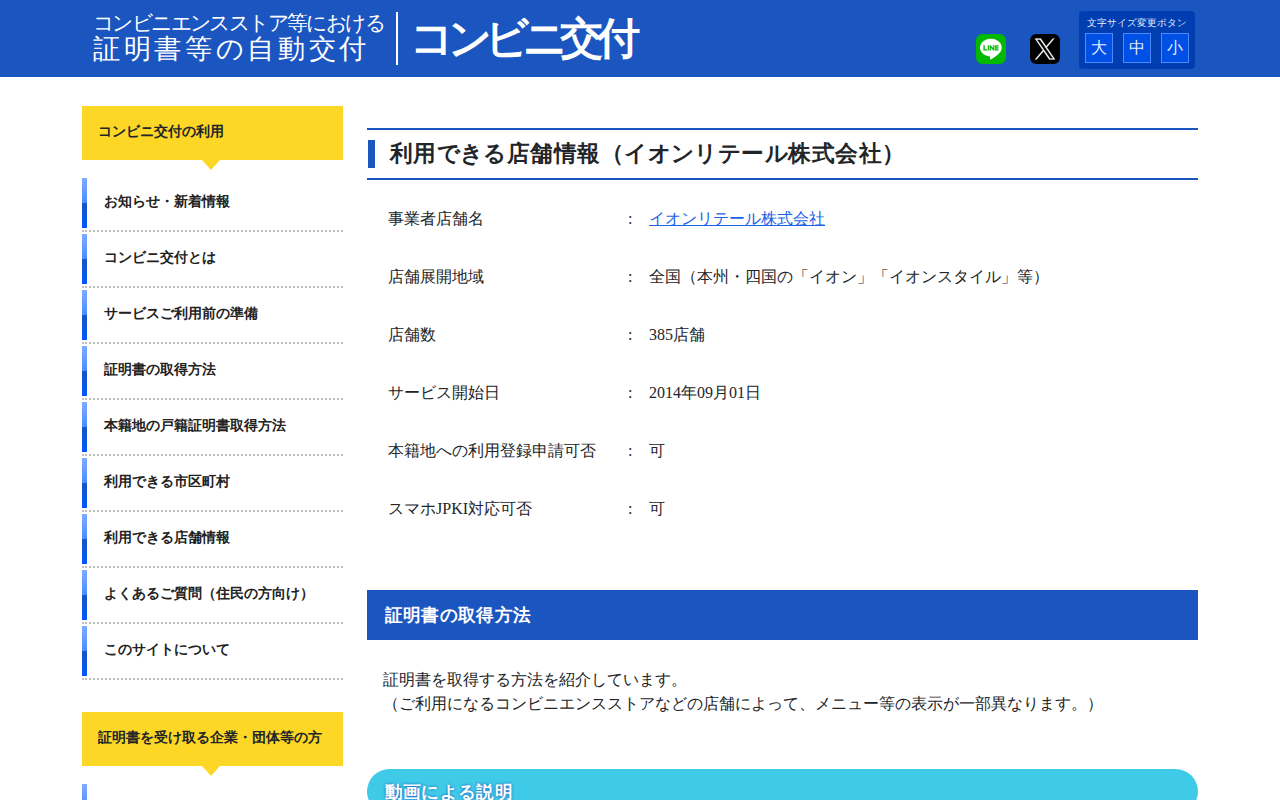Open the X (Twitter) share icon
Viewport: 1280px width, 800px height.
click(x=1044, y=48)
